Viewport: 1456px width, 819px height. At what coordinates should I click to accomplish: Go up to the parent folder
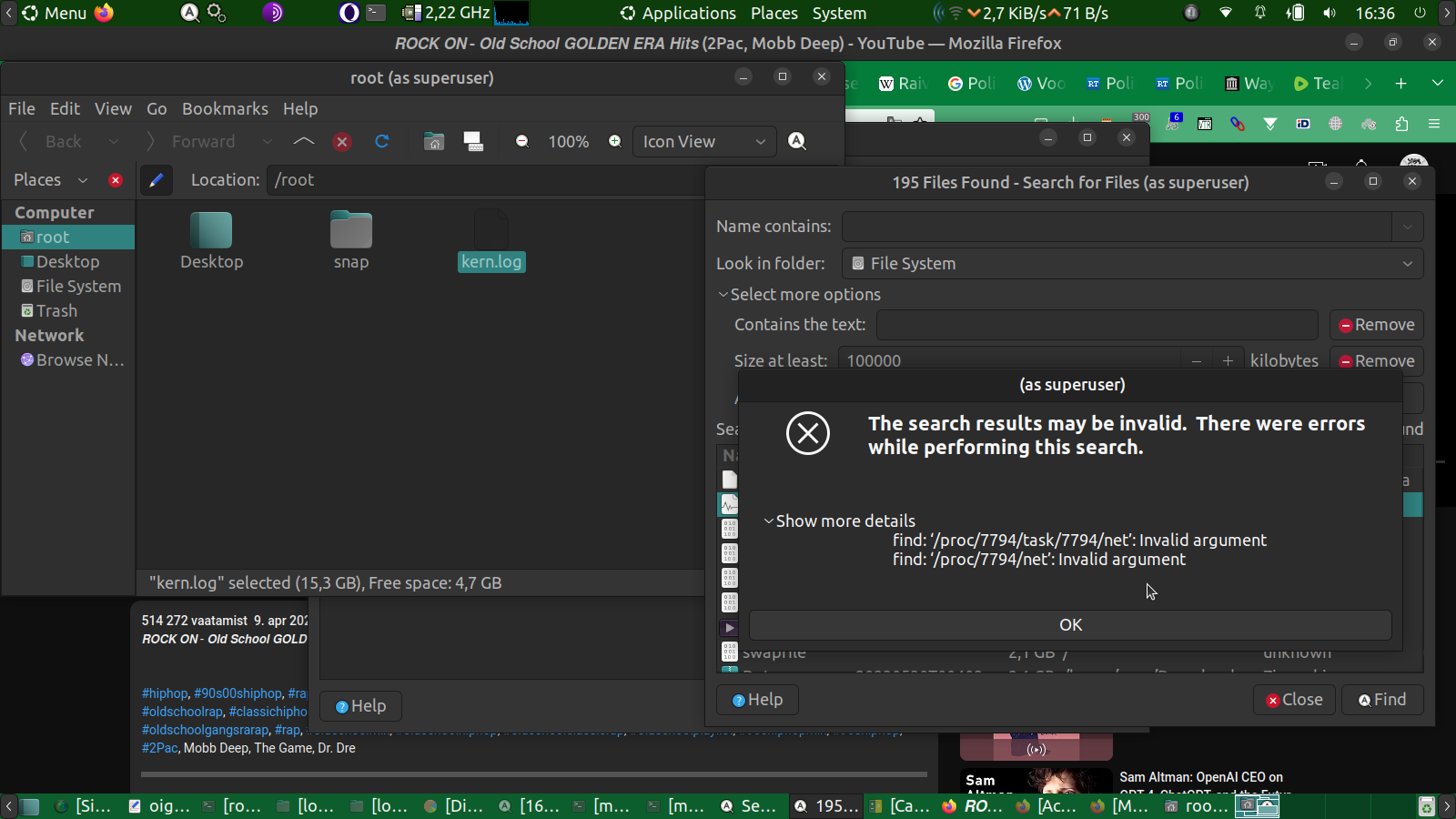tap(304, 141)
